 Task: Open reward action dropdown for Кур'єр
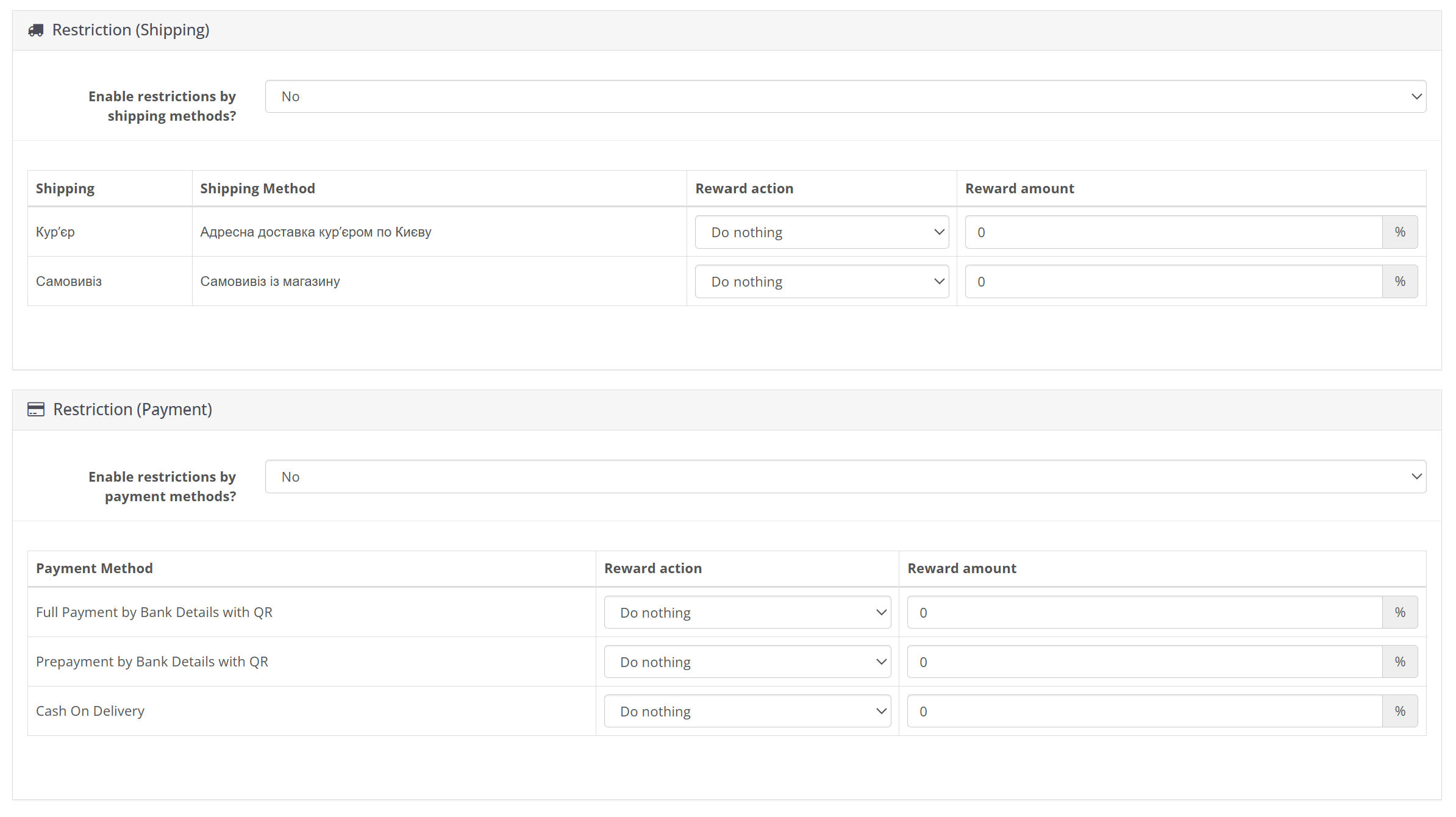[822, 232]
